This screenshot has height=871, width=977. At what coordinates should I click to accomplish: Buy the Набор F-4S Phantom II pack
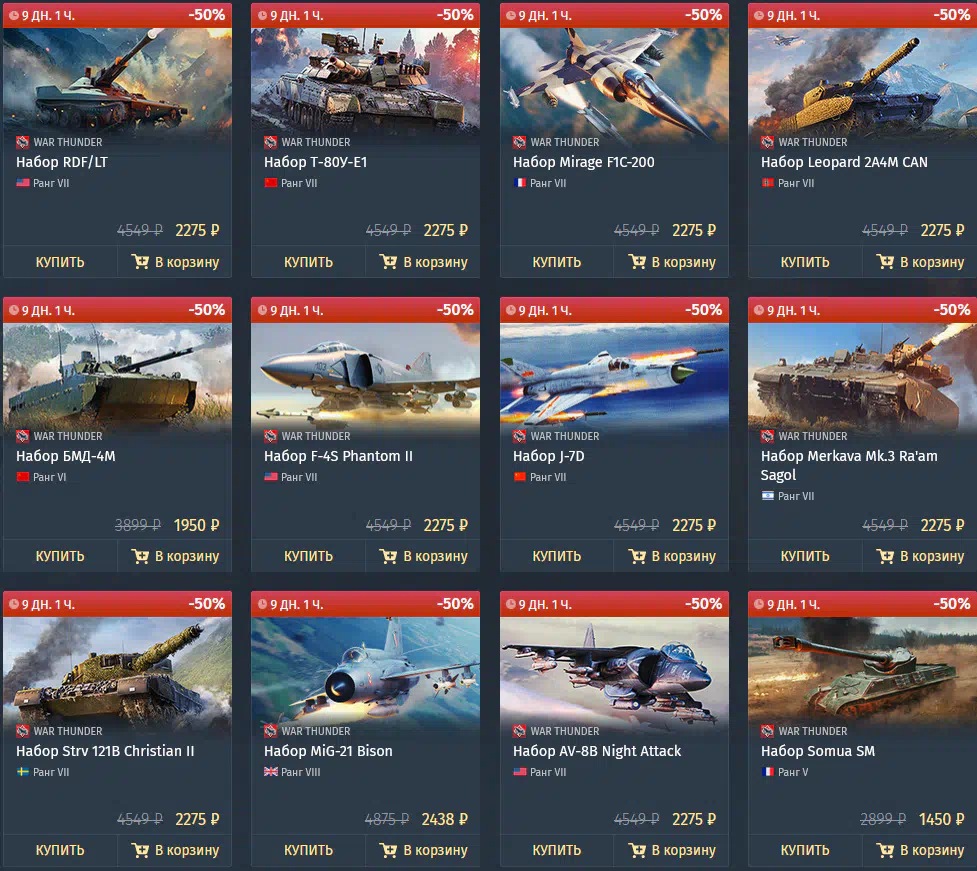coord(308,556)
